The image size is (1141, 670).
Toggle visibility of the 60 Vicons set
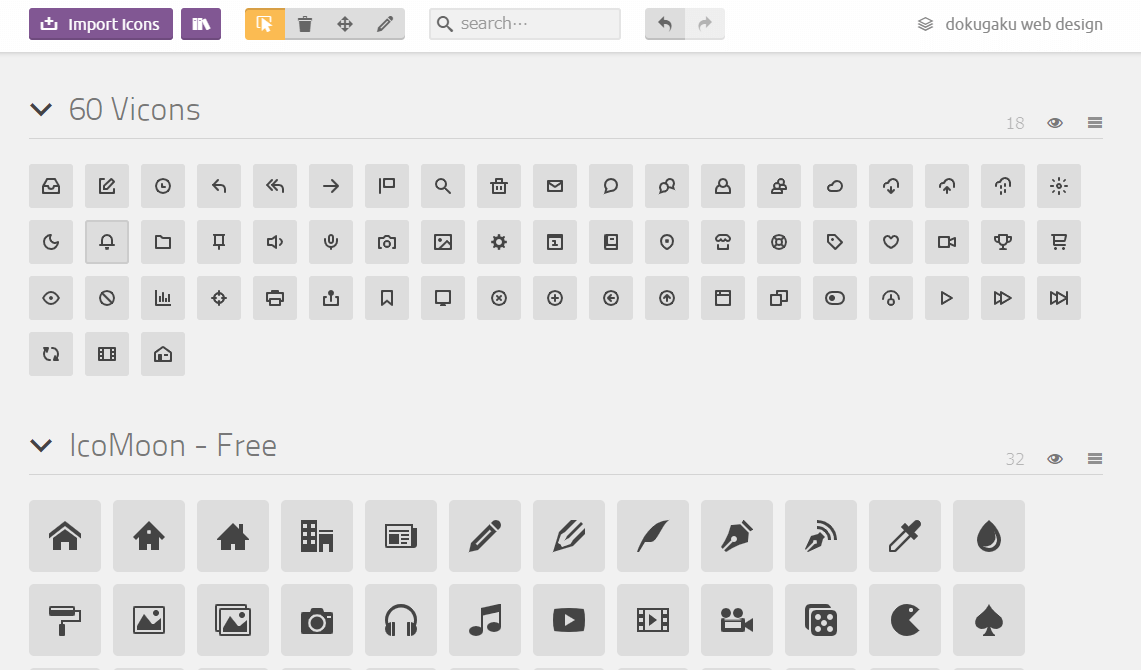[1055, 123]
